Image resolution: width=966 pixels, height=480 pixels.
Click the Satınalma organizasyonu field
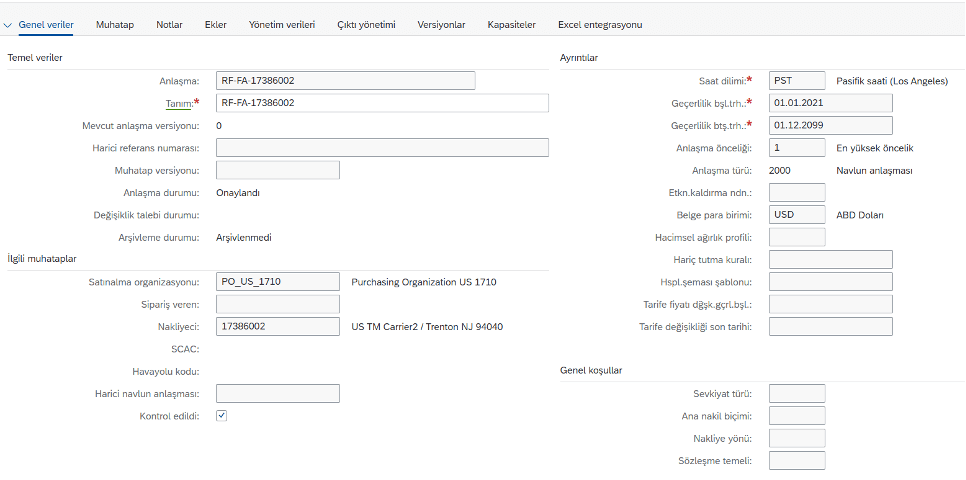coord(277,282)
